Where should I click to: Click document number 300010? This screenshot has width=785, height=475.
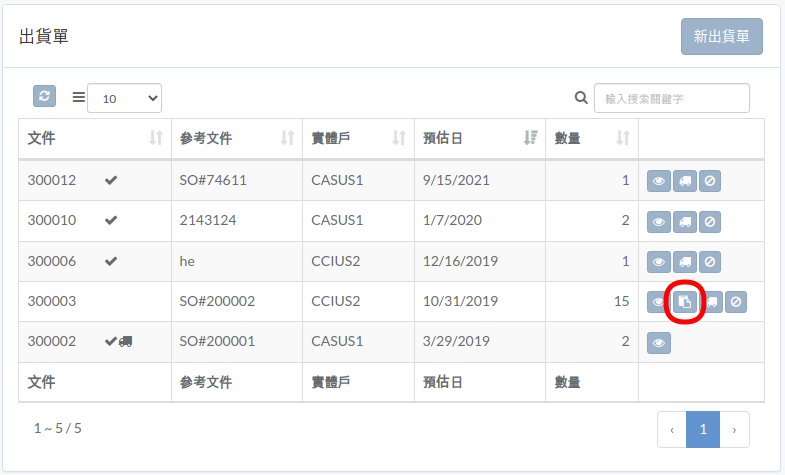[x=52, y=220]
